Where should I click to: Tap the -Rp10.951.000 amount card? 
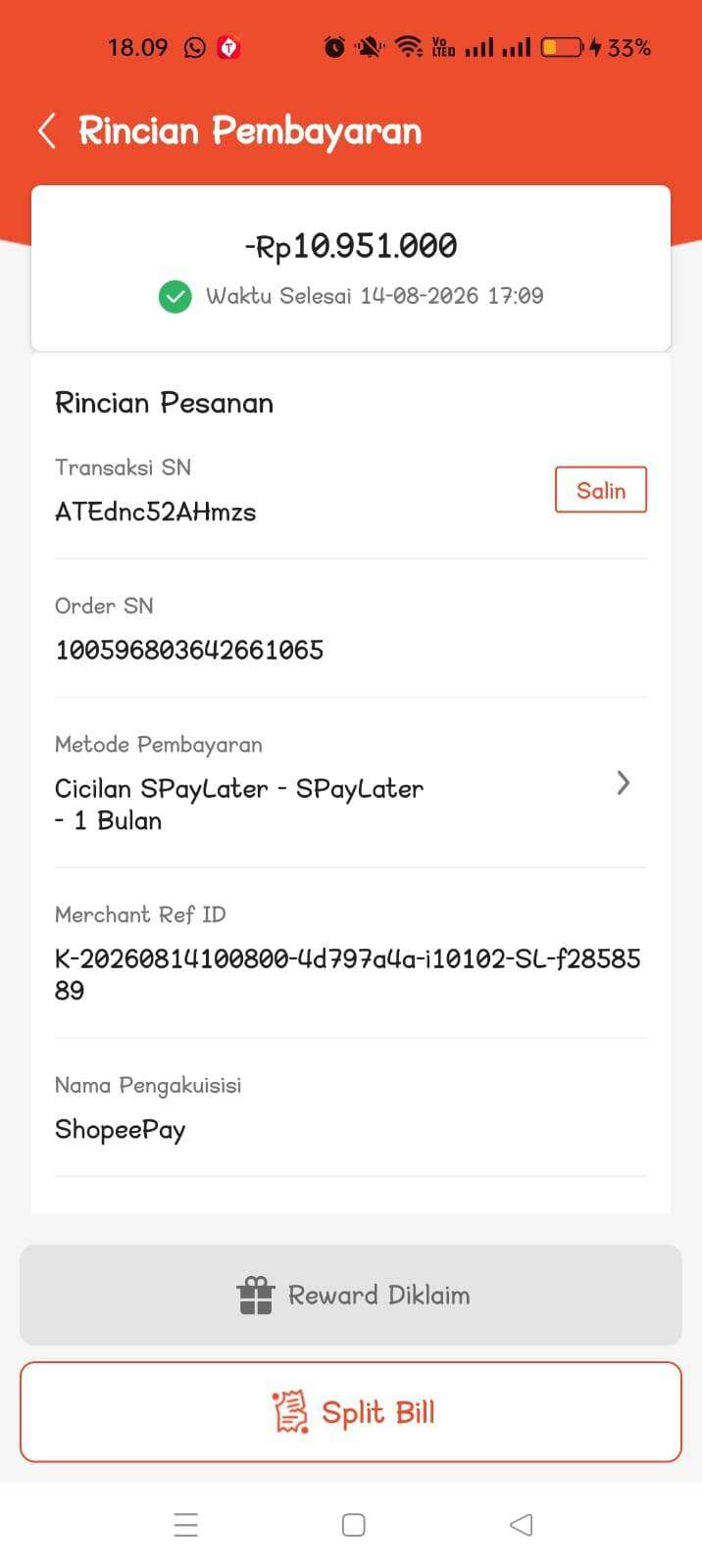[x=351, y=268]
